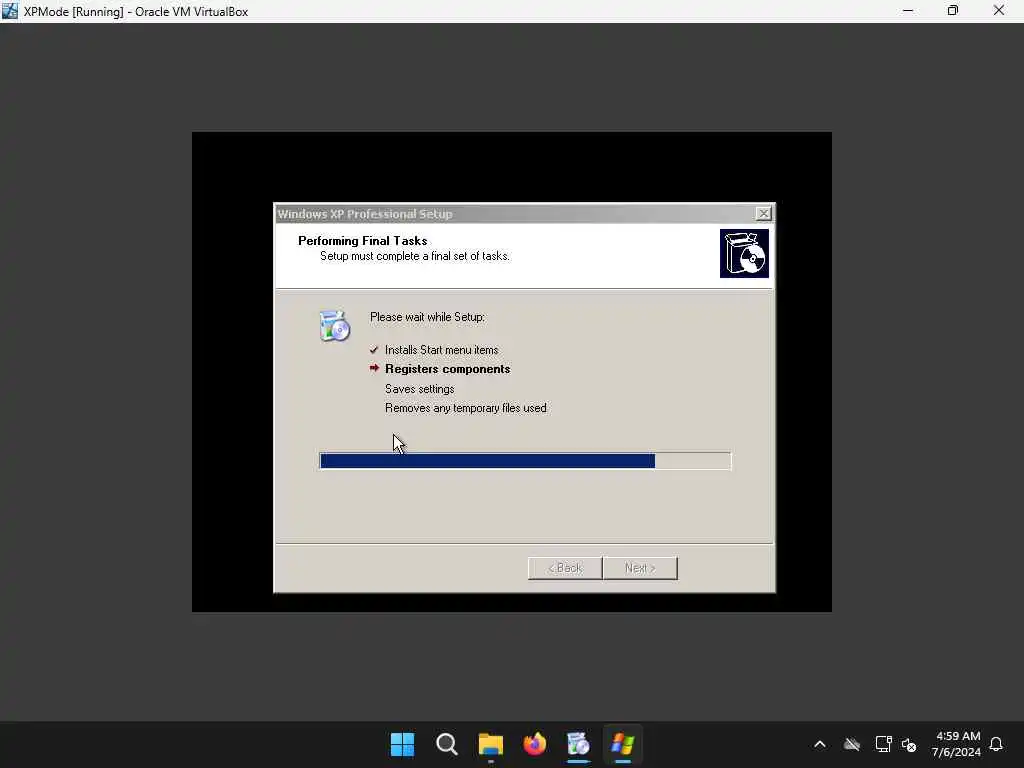Click the checkmark beside Installs Start menu items
The height and width of the screenshot is (768, 1024).
coord(374,350)
